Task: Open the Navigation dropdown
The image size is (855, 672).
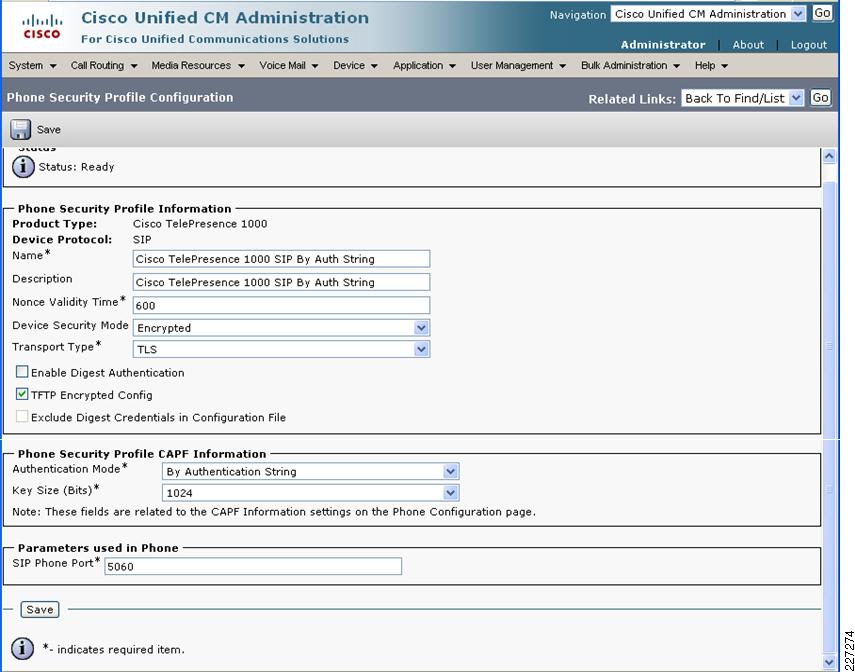Action: coord(708,14)
